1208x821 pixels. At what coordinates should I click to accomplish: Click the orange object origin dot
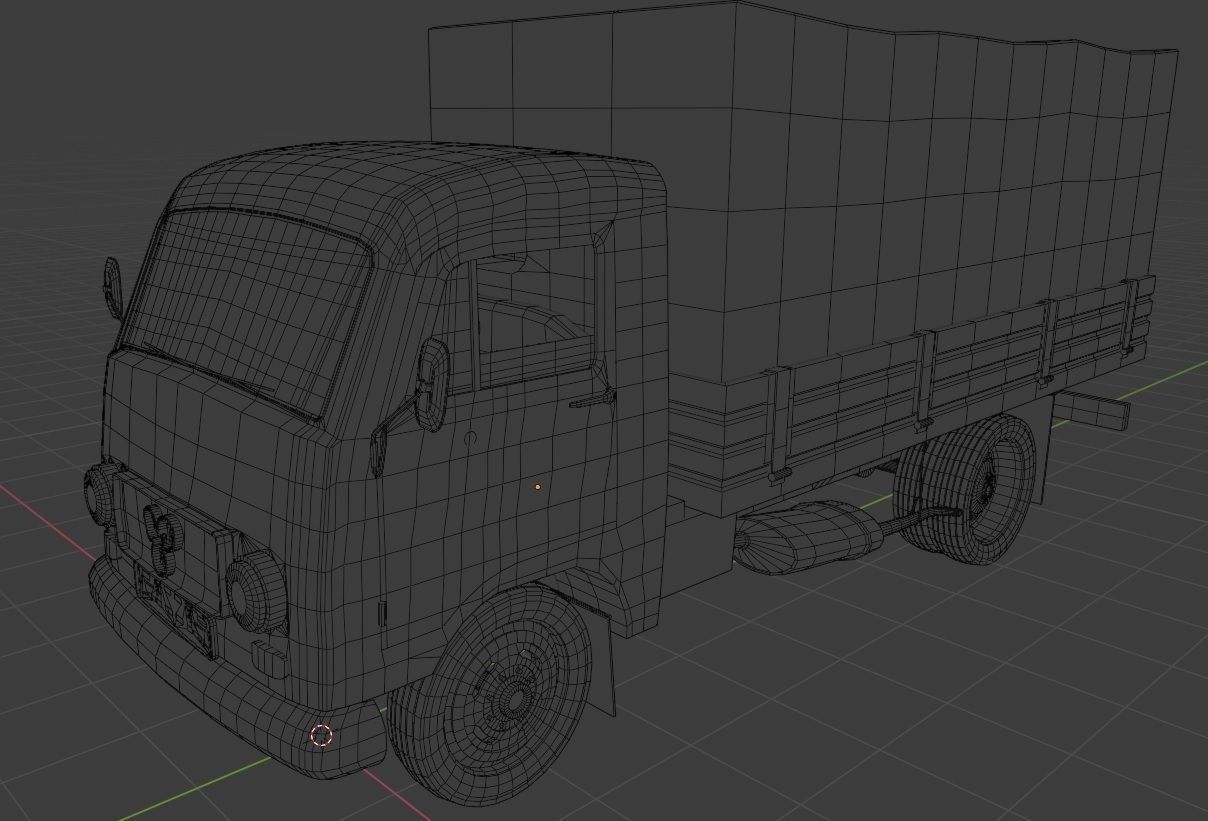coord(538,487)
